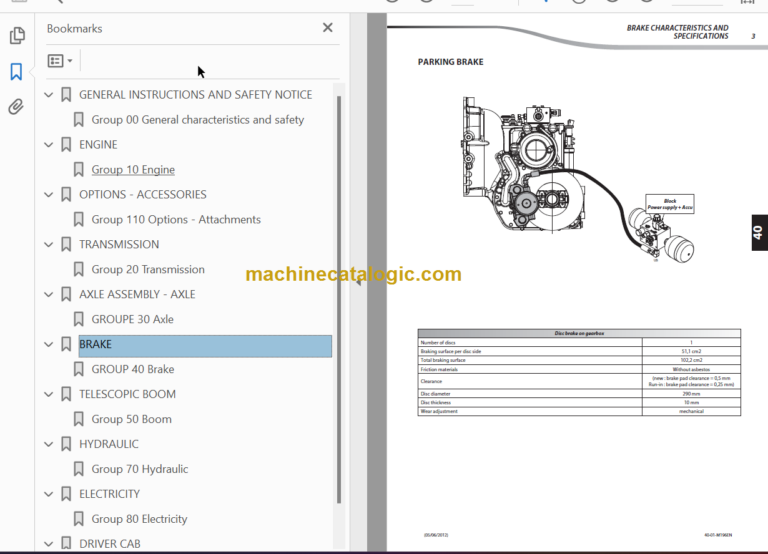Click bookmark icon beside Group 50 Boom
Image resolution: width=768 pixels, height=554 pixels.
coord(78,419)
